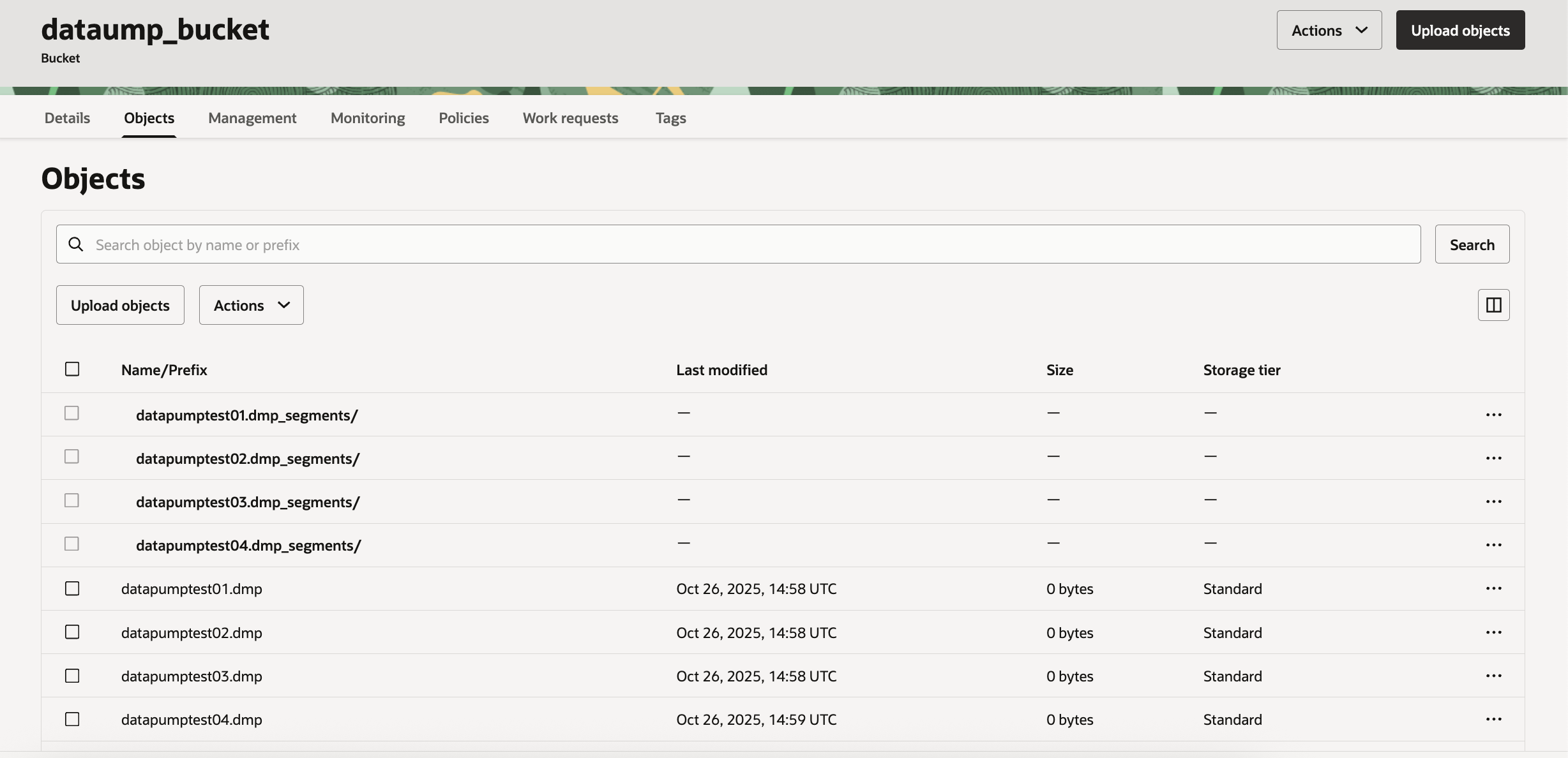Open three-dot menu for datapumptest04.dmp
The width and height of the screenshot is (1568, 758).
click(x=1493, y=719)
